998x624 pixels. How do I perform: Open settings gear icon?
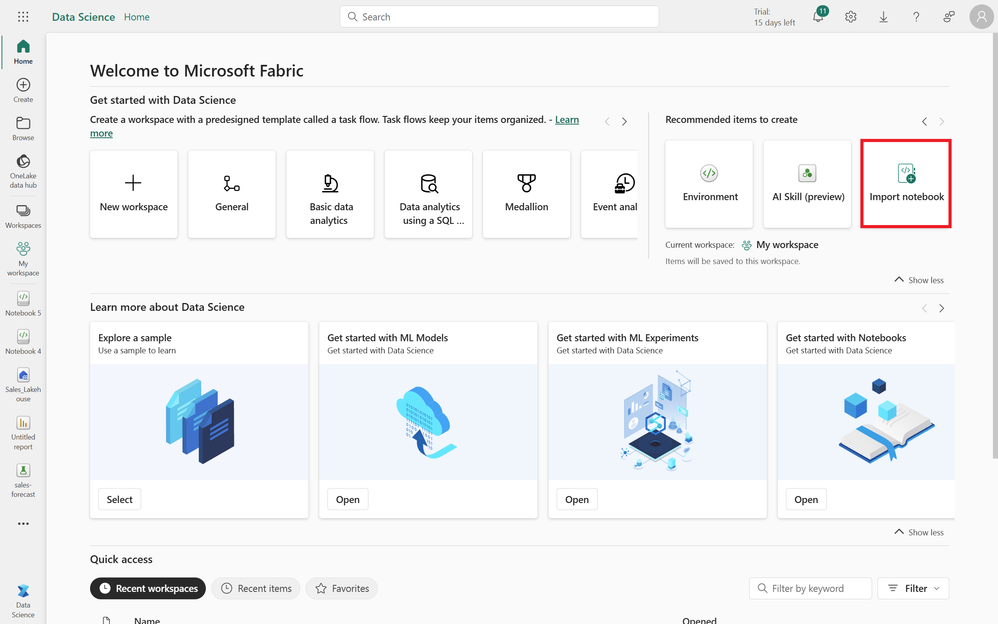coord(850,17)
